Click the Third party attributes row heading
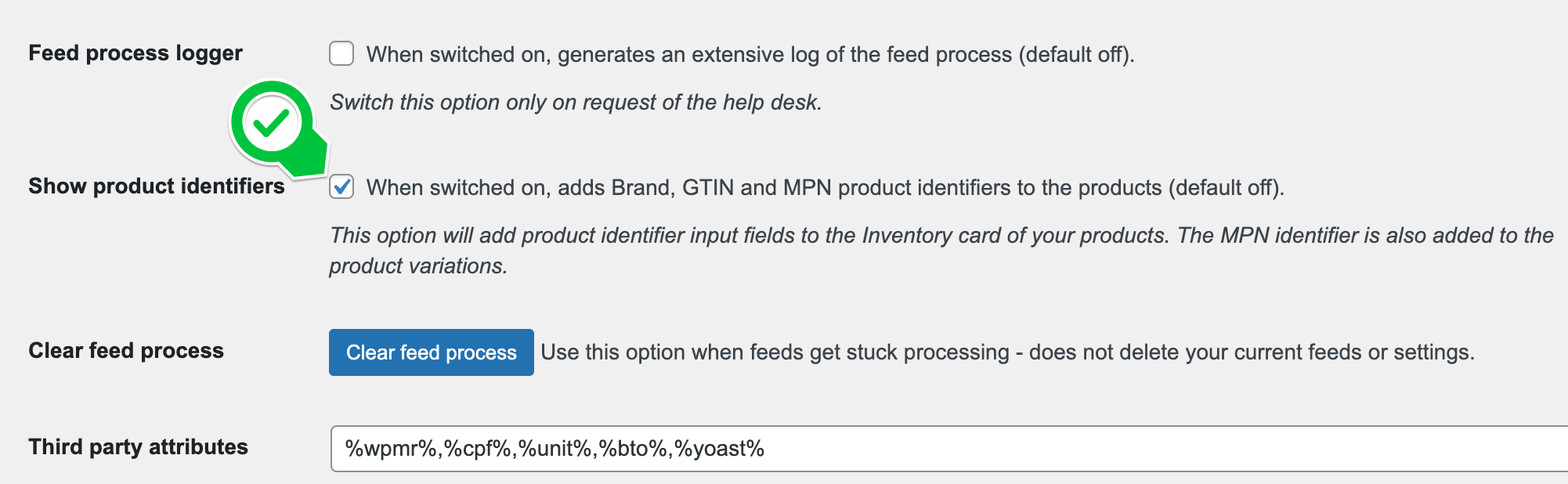The image size is (1568, 484). coord(139,447)
